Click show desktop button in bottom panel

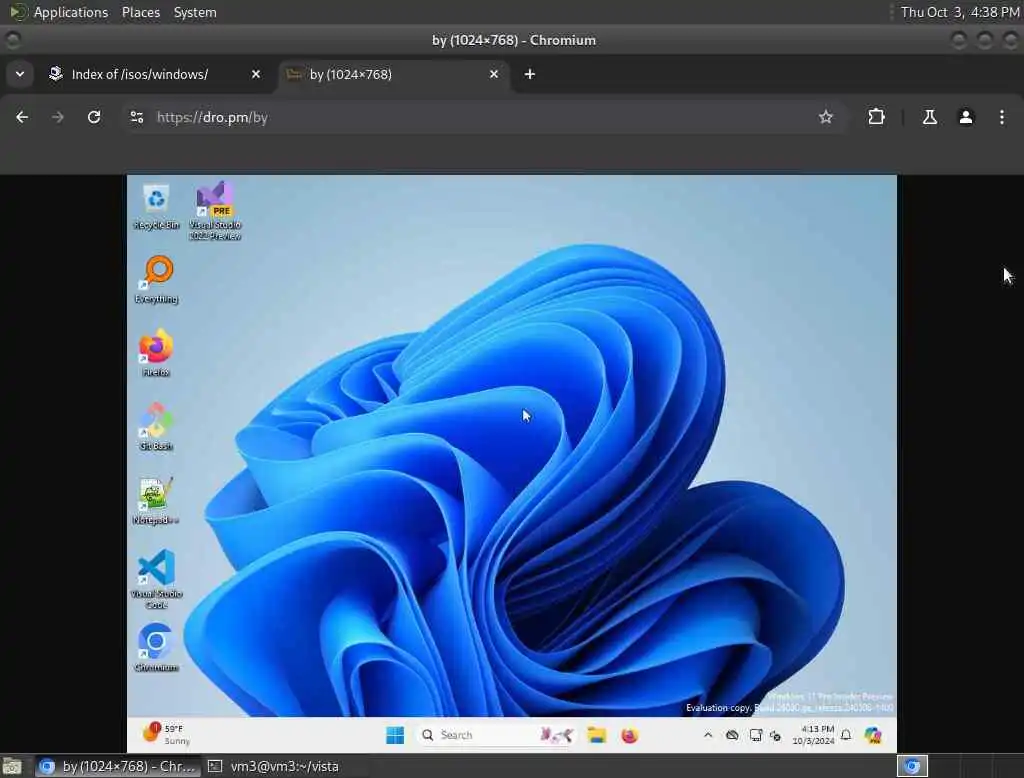click(12, 766)
